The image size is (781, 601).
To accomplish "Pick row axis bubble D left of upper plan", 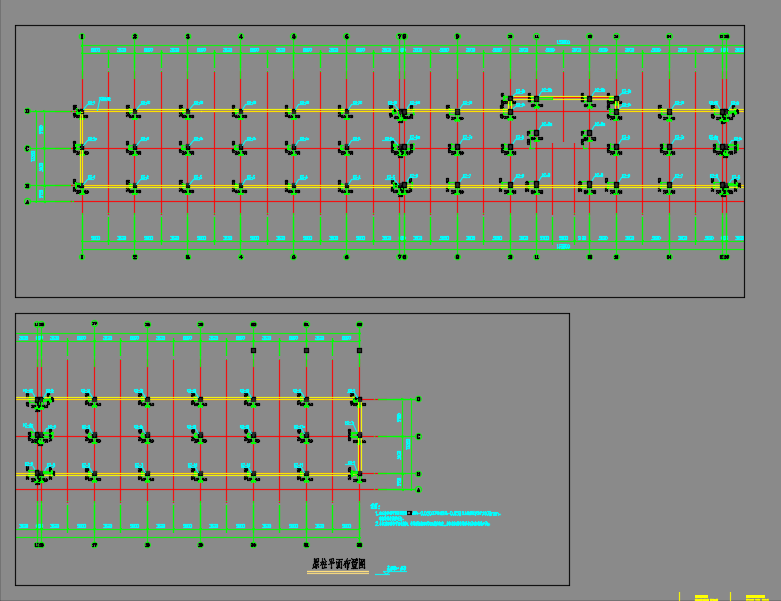I will click(x=27, y=111).
